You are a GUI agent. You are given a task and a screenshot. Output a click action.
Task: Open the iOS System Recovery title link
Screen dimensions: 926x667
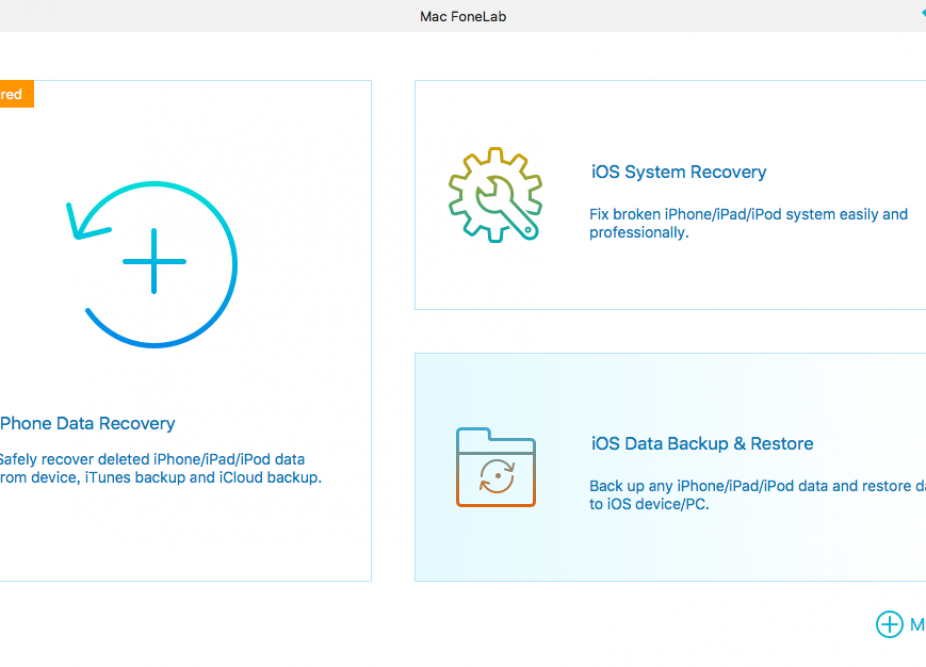(x=679, y=172)
